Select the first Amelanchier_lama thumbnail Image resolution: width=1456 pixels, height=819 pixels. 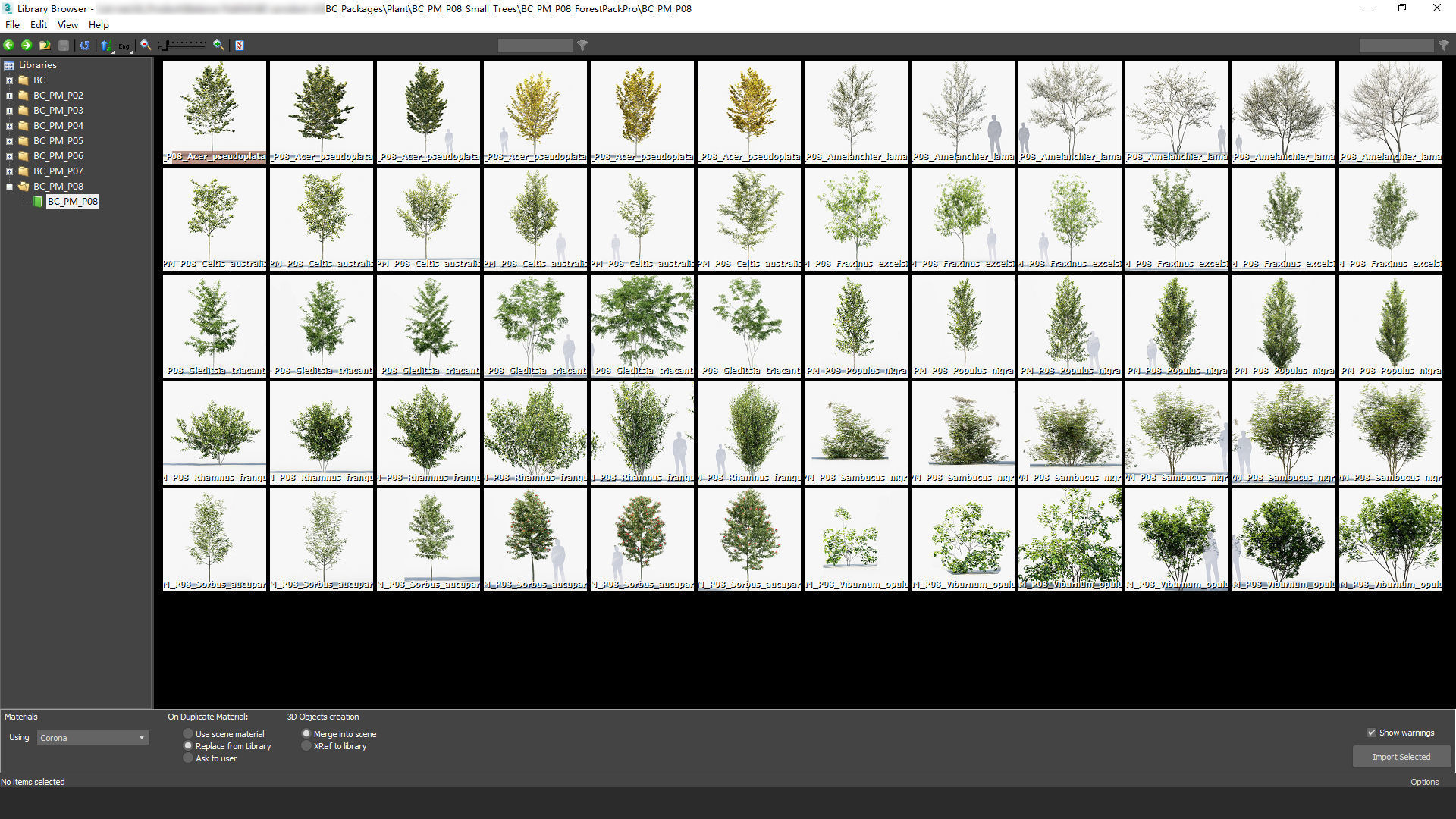pyautogui.click(x=856, y=112)
